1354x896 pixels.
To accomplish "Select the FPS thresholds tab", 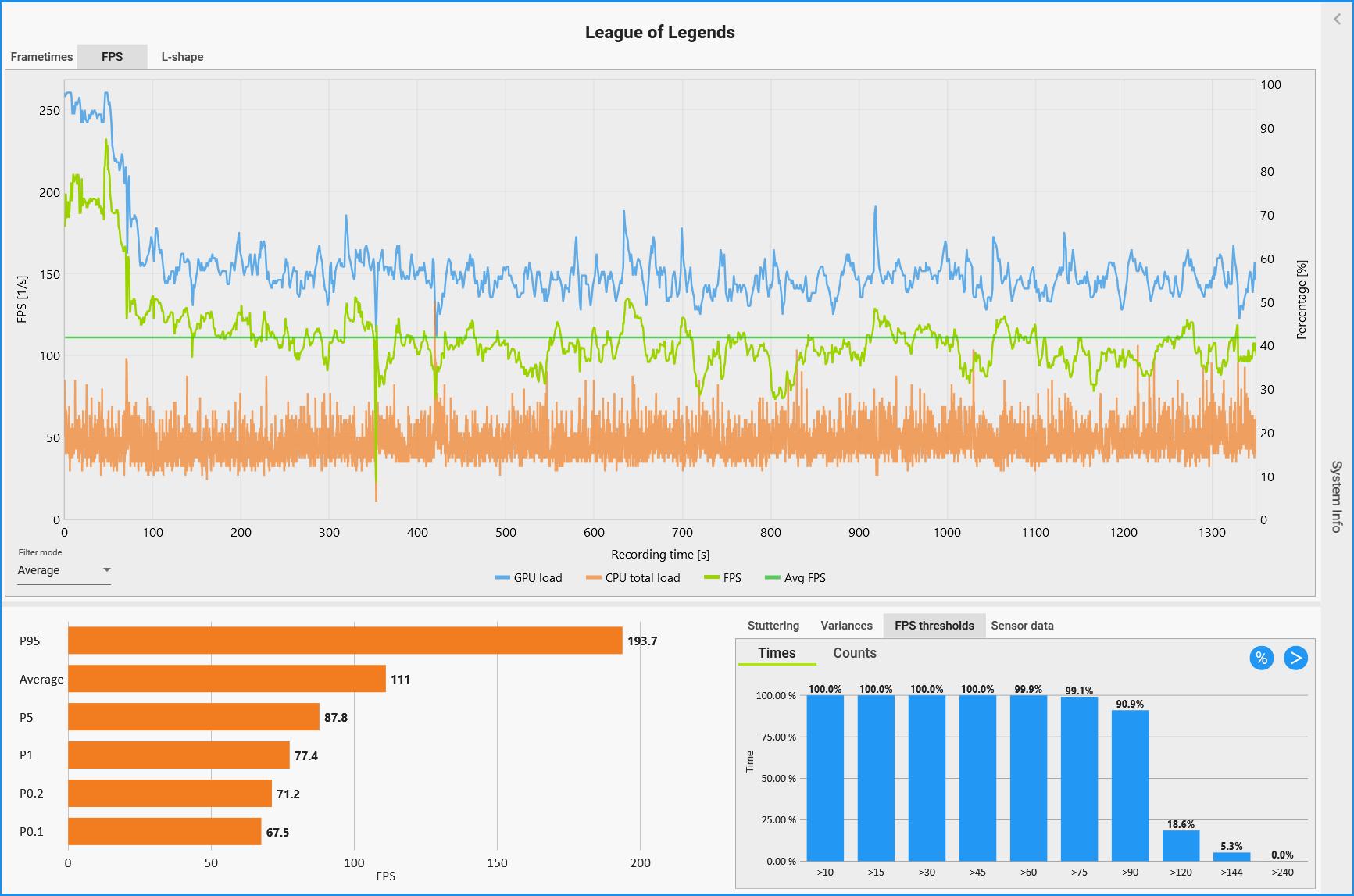I will [x=934, y=626].
